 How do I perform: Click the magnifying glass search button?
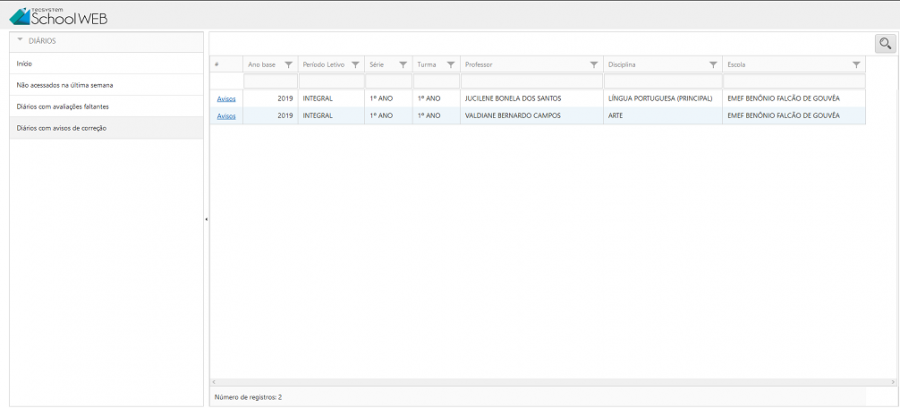885,43
